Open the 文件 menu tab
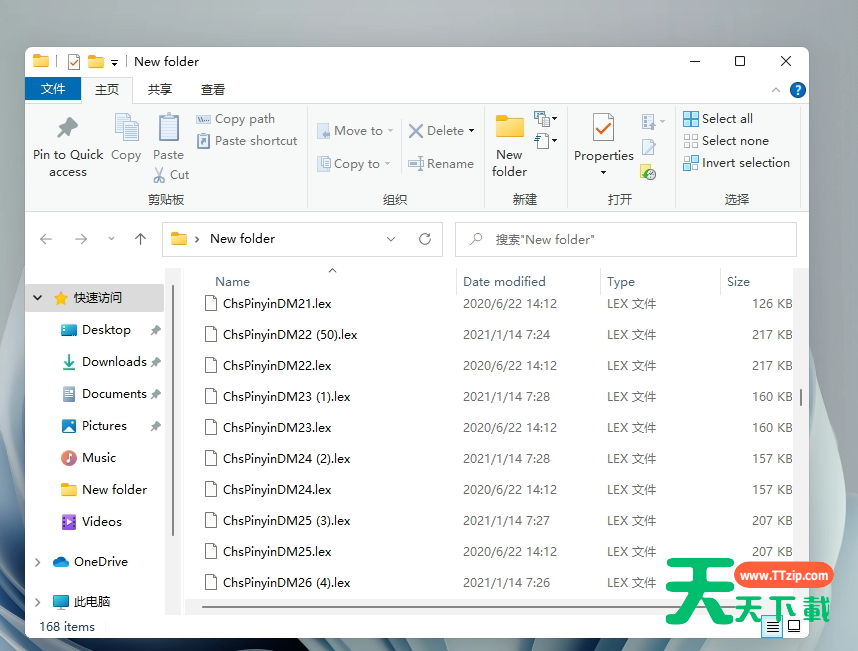 point(53,89)
